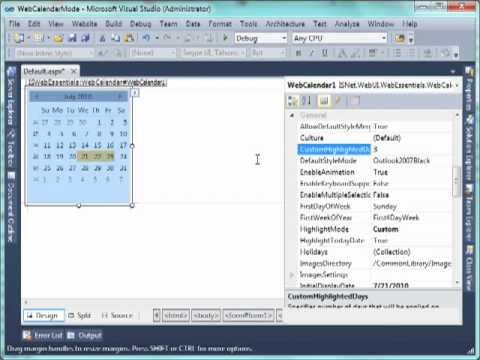Open the File menu
This screenshot has width=480, height=360.
[x=14, y=24]
